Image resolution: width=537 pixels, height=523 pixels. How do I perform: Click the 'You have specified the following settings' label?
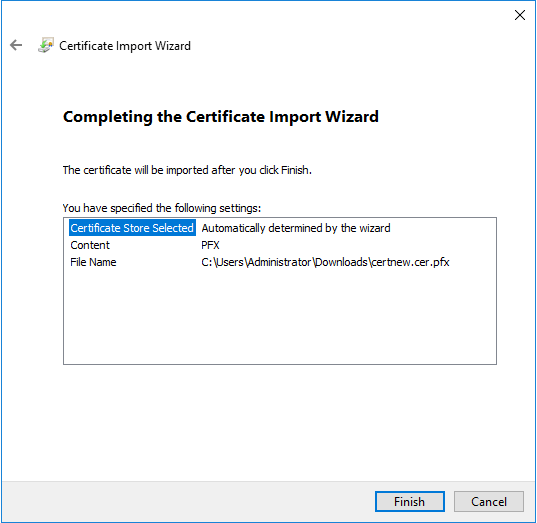tap(162, 208)
